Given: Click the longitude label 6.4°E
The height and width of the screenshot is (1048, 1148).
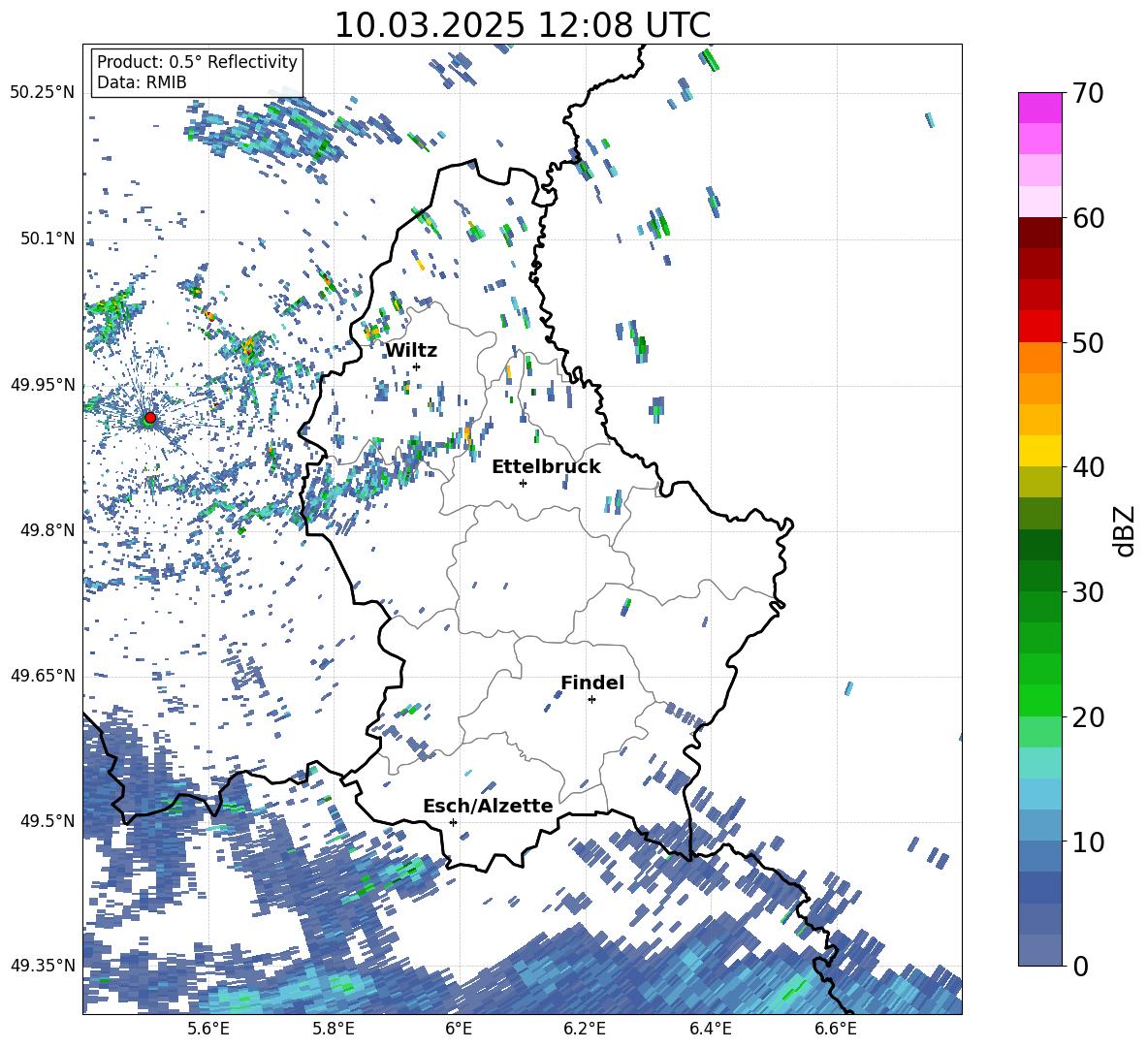Looking at the screenshot, I should pos(711,1029).
